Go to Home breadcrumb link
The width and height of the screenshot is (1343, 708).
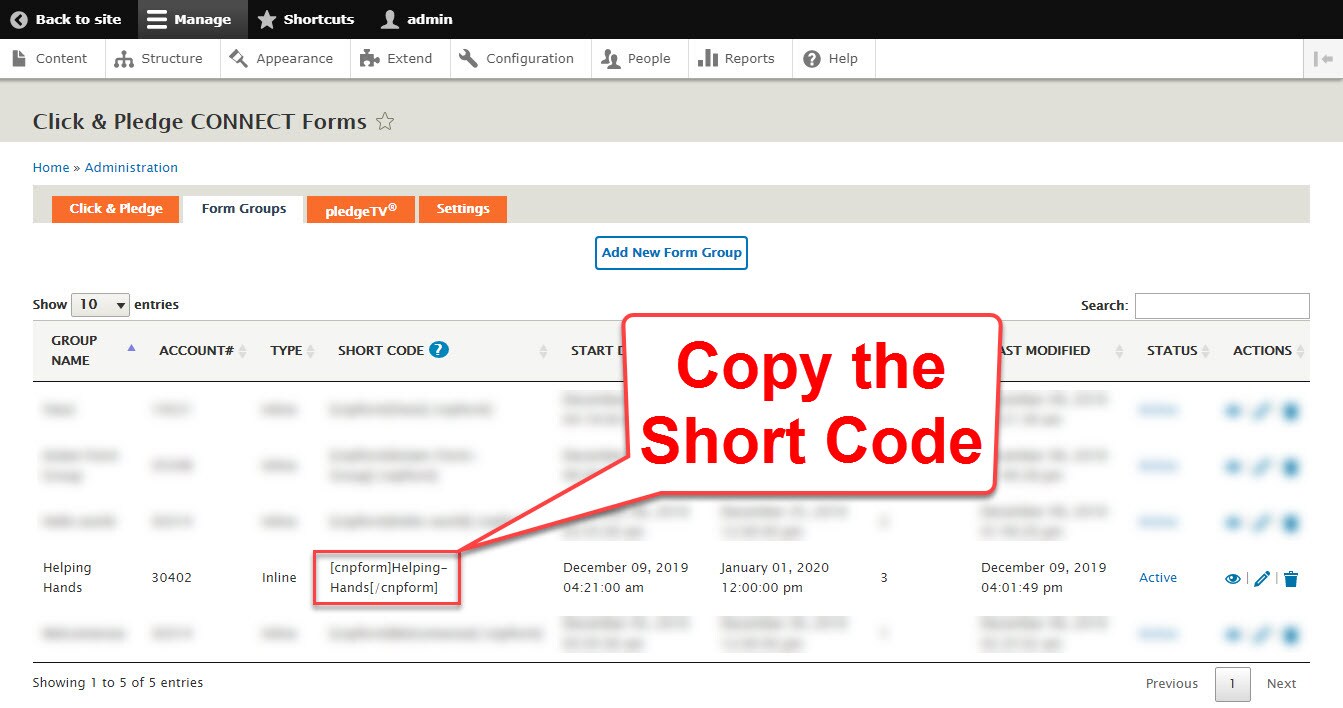[x=51, y=168]
